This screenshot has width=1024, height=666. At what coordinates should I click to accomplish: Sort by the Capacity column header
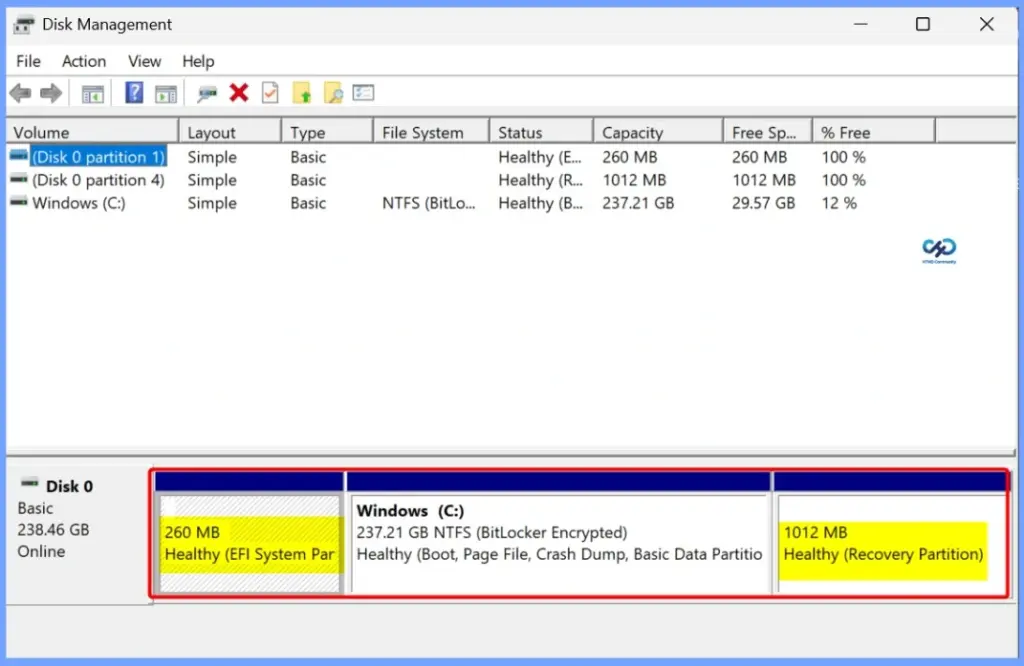pyautogui.click(x=658, y=133)
